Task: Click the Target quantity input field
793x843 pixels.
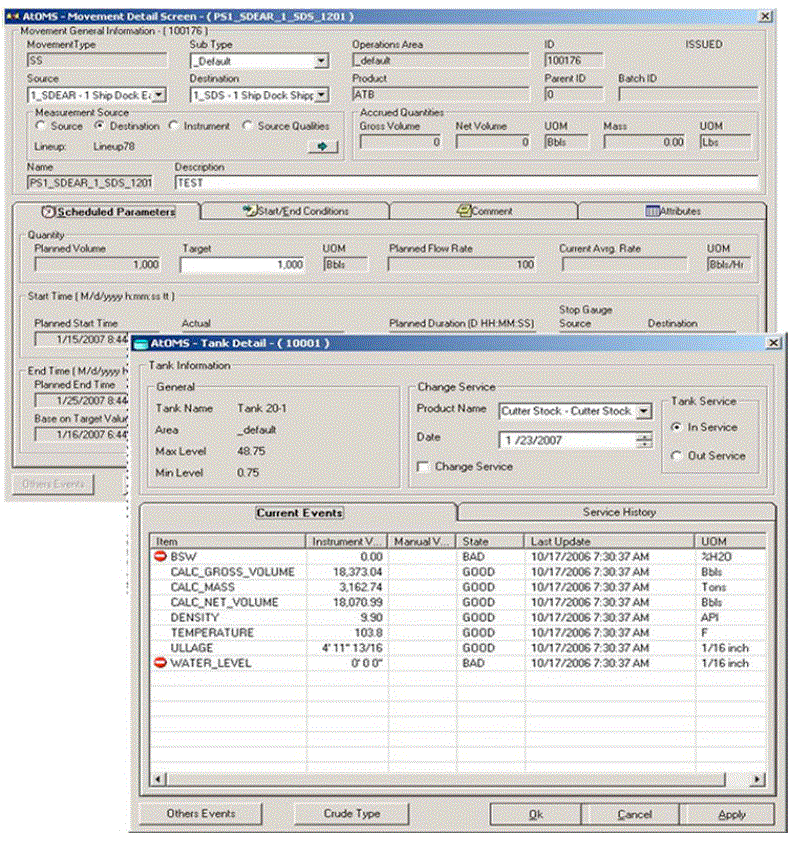Action: click(242, 265)
